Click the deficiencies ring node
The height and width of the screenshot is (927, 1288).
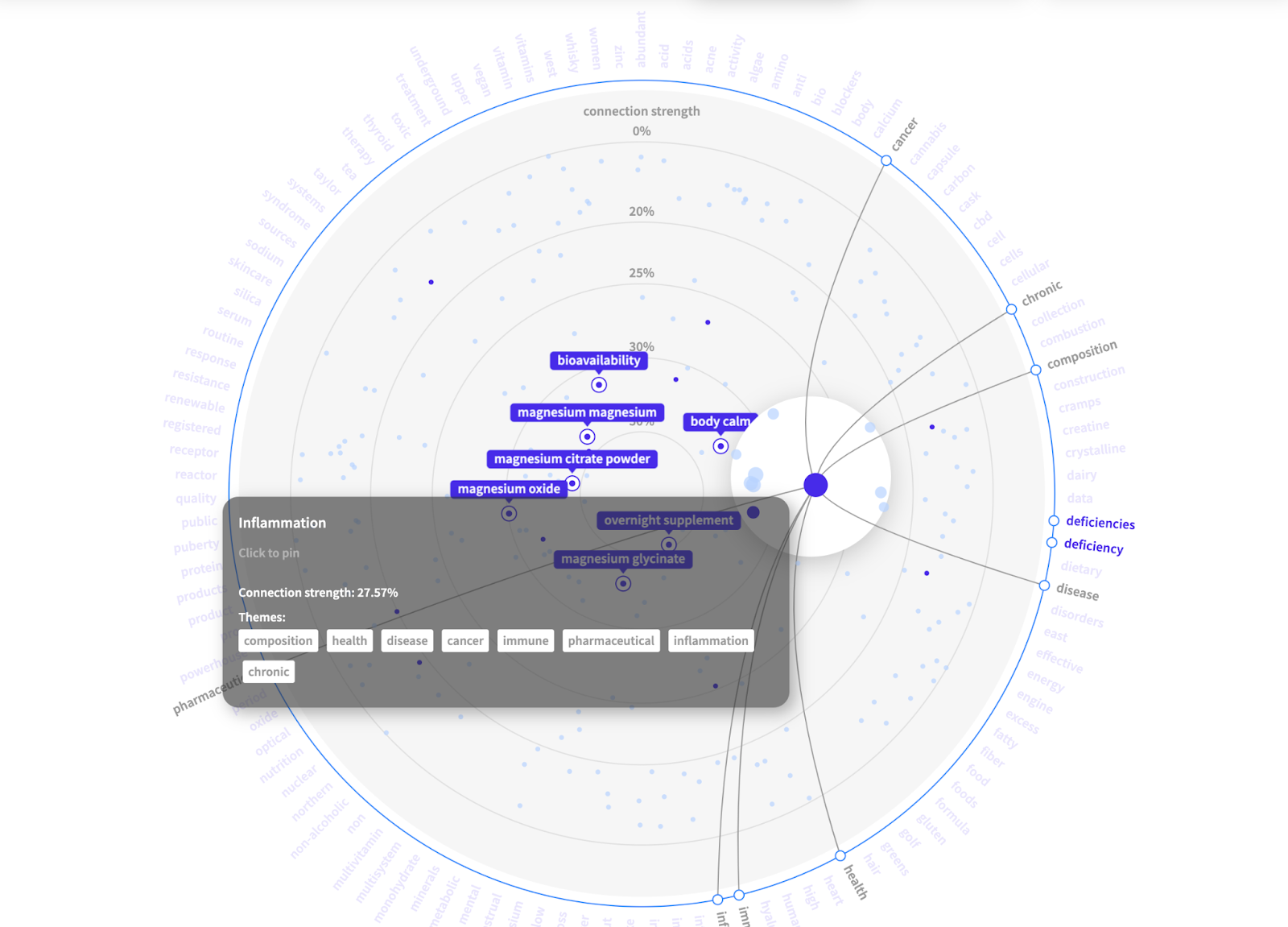(x=1054, y=521)
